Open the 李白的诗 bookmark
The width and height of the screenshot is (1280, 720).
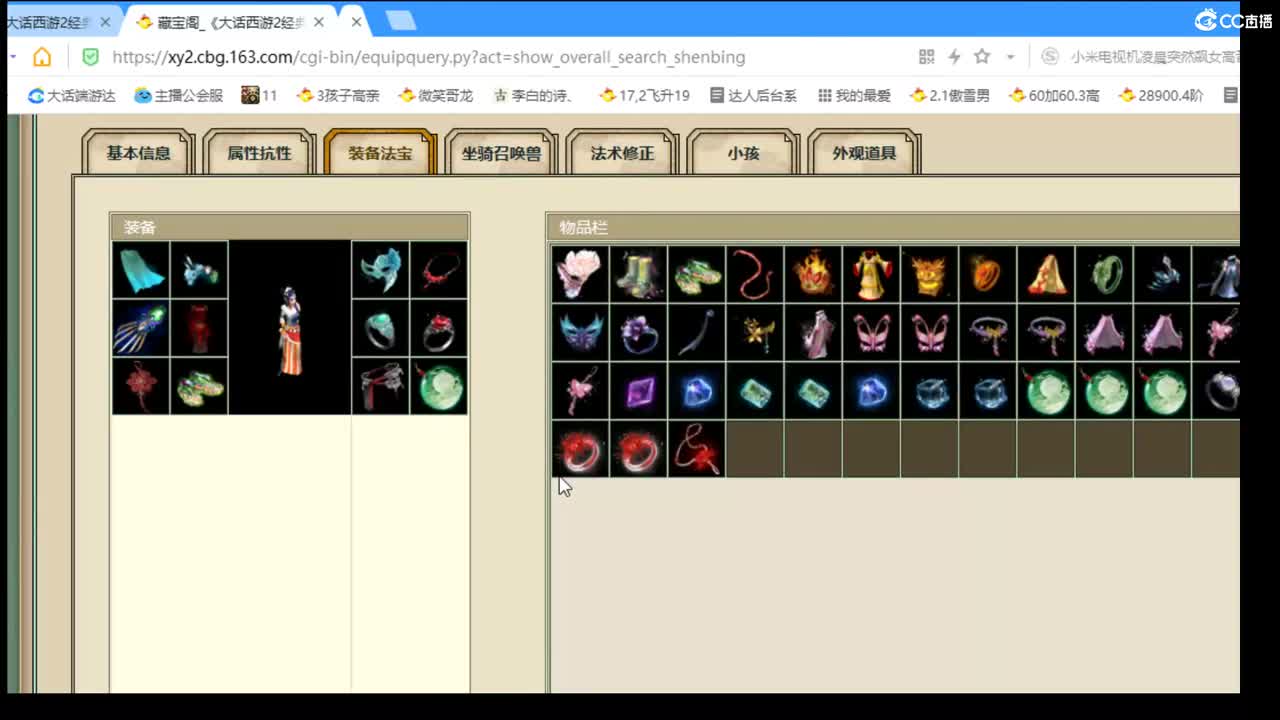[535, 96]
